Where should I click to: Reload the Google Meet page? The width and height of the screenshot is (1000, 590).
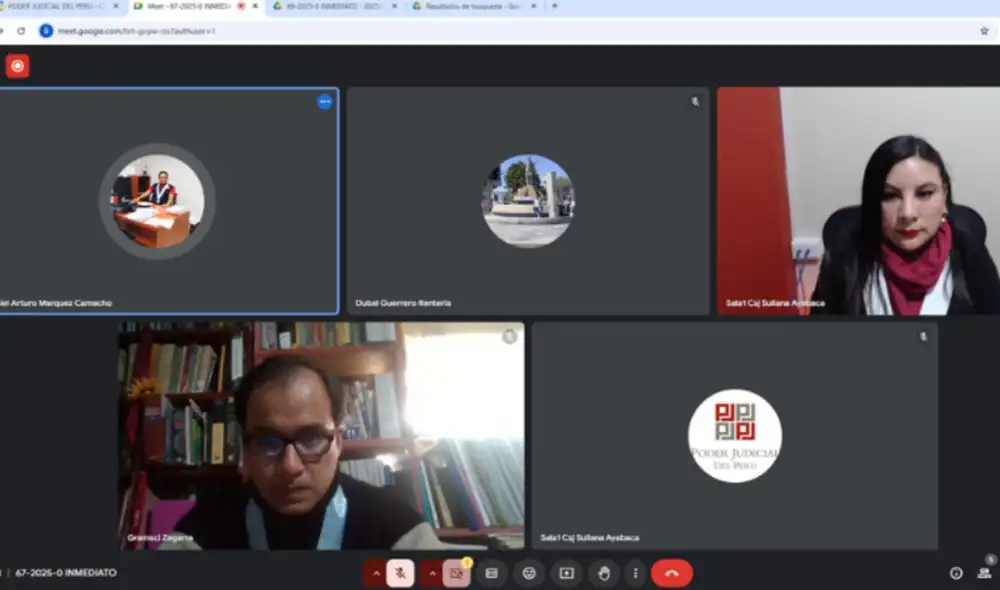coord(21,31)
